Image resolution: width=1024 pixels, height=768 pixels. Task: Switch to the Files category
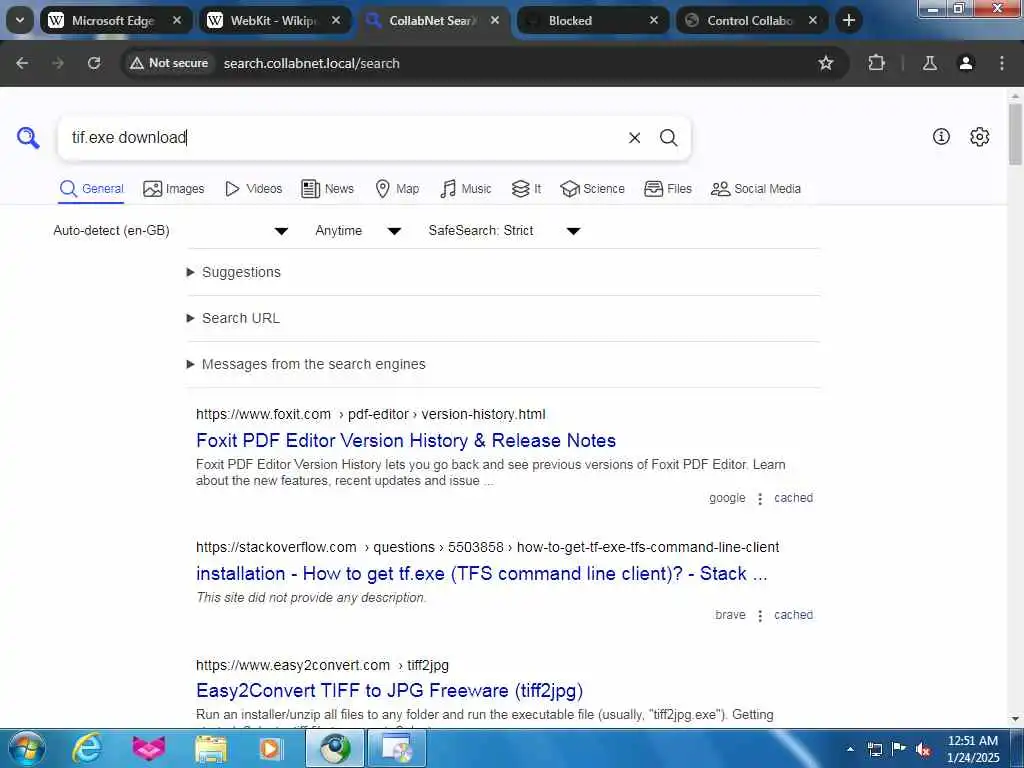coord(667,189)
